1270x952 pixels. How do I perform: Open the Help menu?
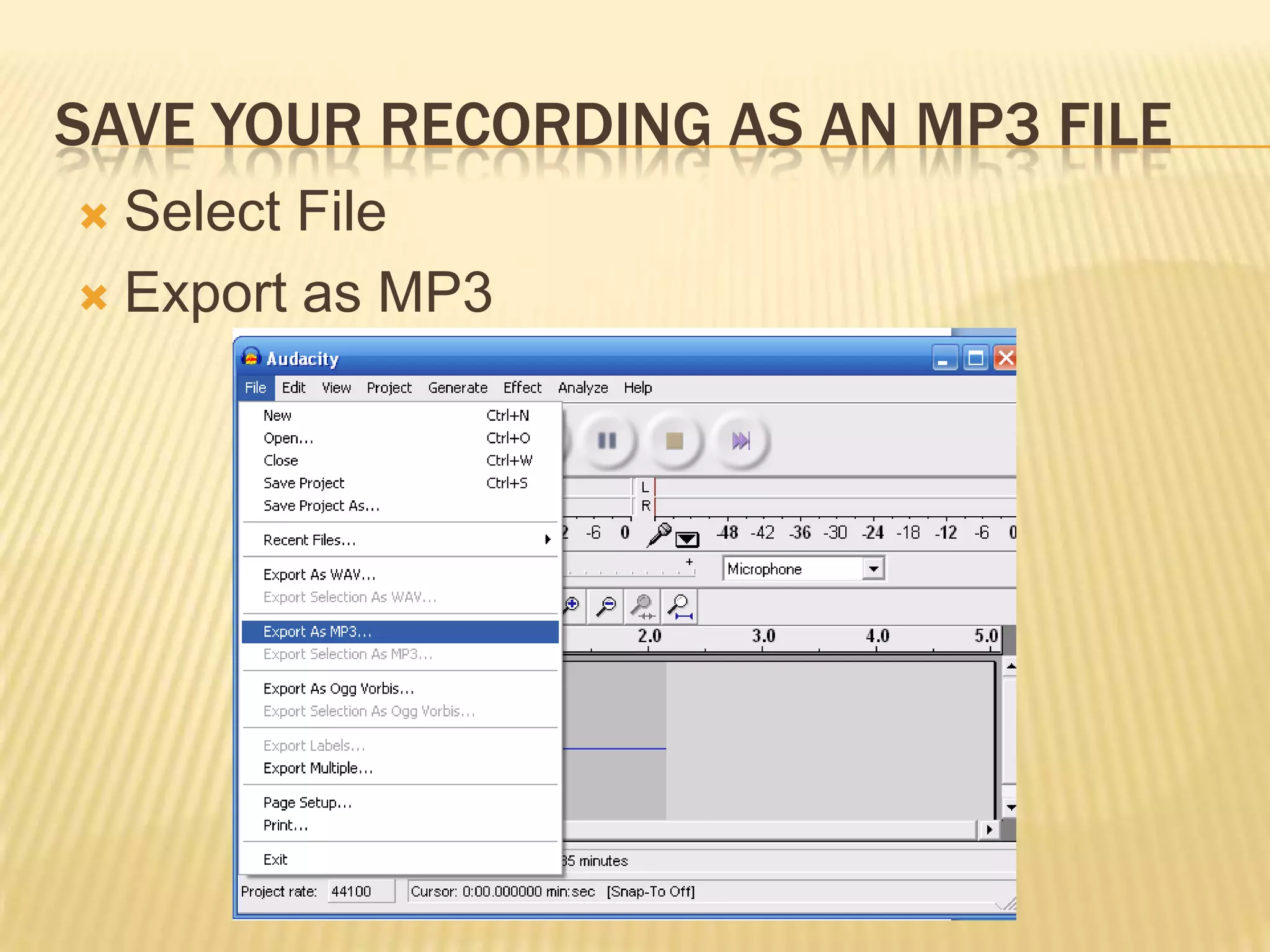point(638,388)
